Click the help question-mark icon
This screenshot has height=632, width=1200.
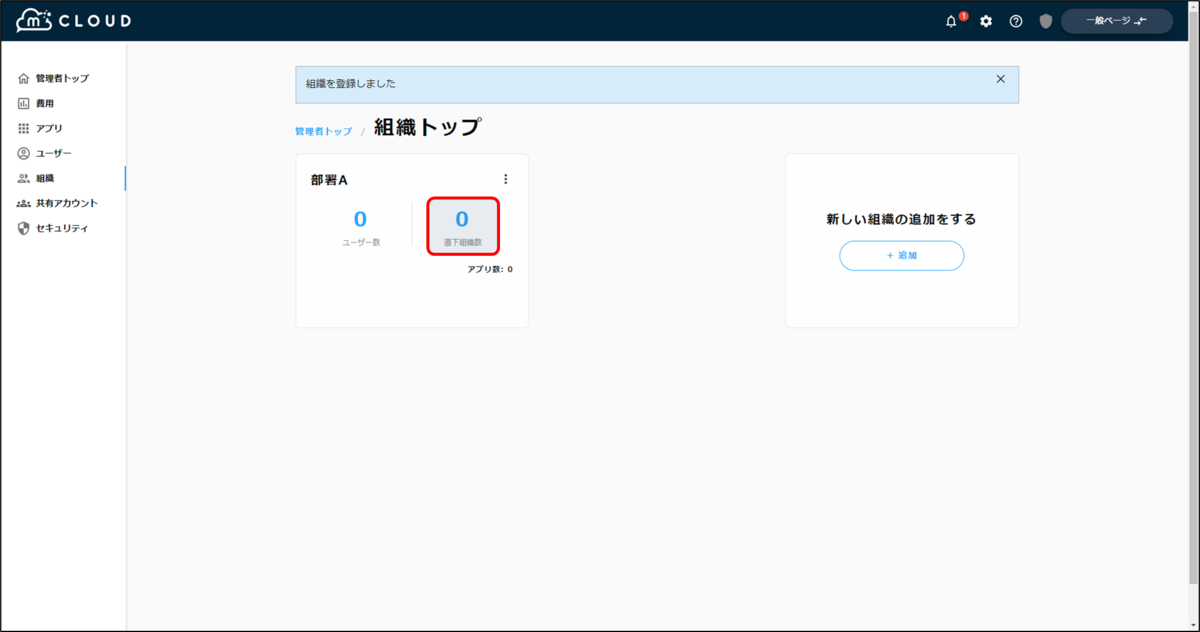click(x=1015, y=20)
